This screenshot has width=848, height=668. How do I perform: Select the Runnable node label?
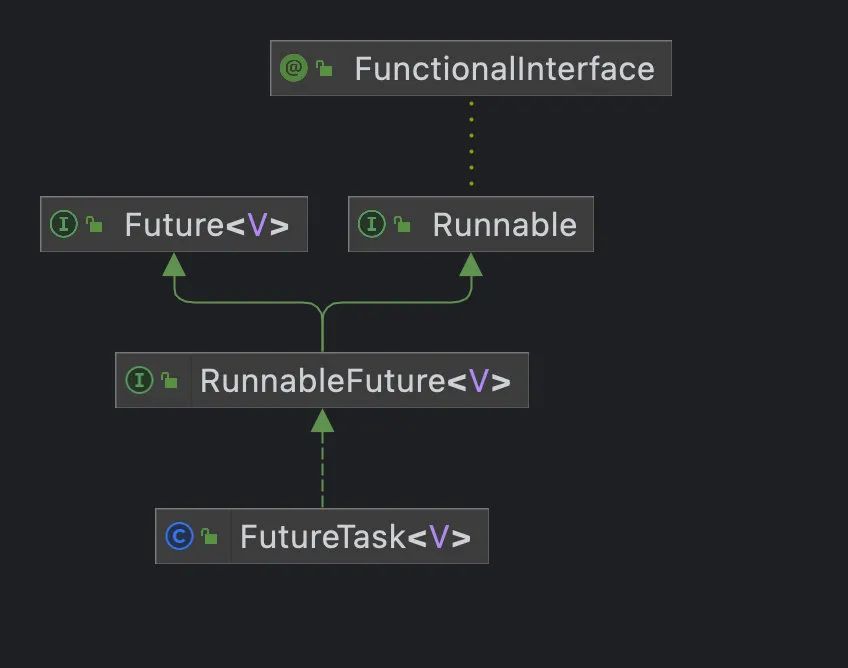pyautogui.click(x=504, y=225)
